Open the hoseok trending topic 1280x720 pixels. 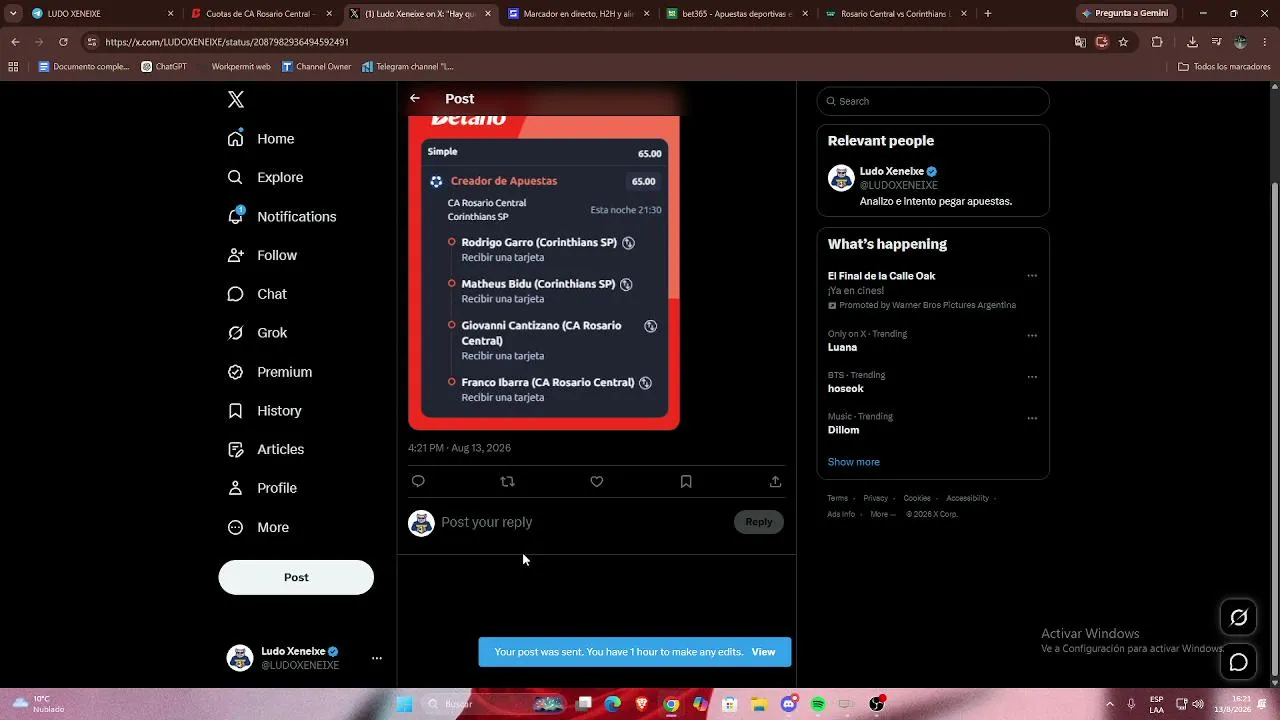click(x=845, y=388)
